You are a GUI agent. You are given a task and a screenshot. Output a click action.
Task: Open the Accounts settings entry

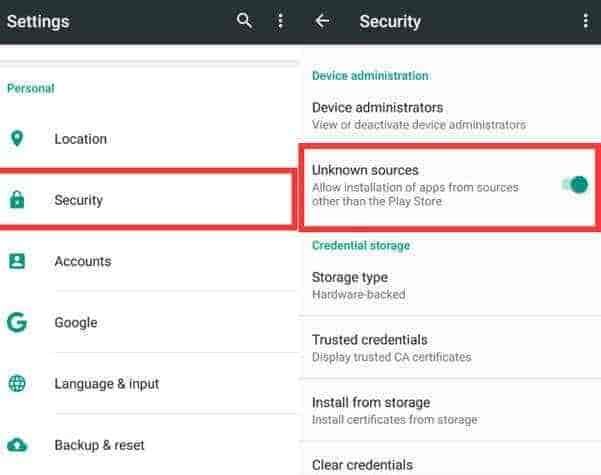click(82, 261)
